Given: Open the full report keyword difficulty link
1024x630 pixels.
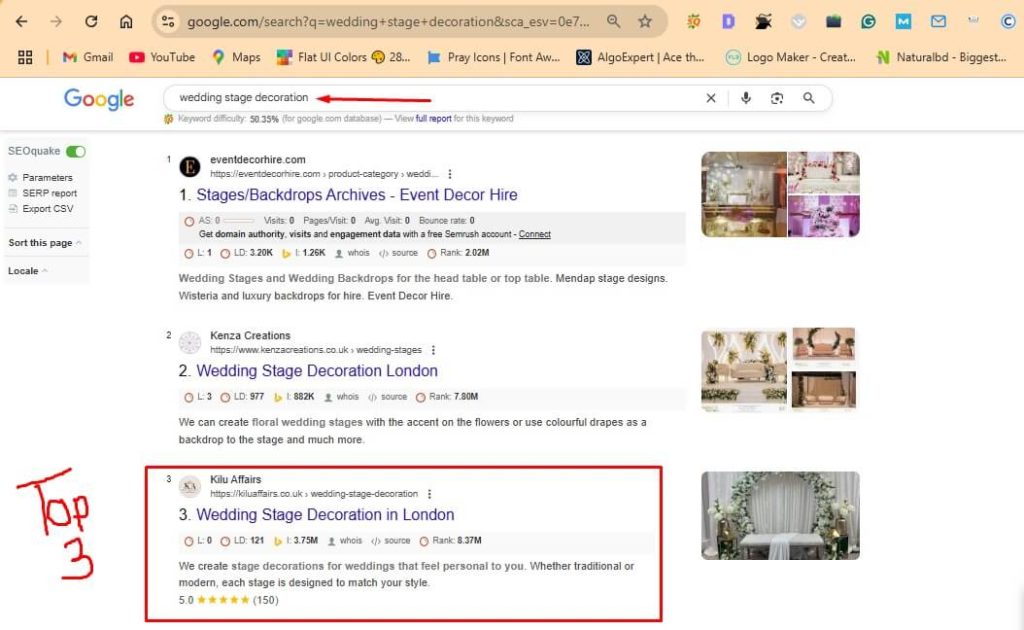Looking at the screenshot, I should point(434,119).
